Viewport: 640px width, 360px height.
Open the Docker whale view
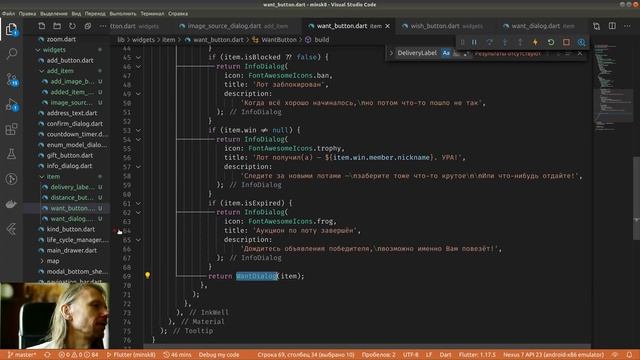(x=11, y=204)
